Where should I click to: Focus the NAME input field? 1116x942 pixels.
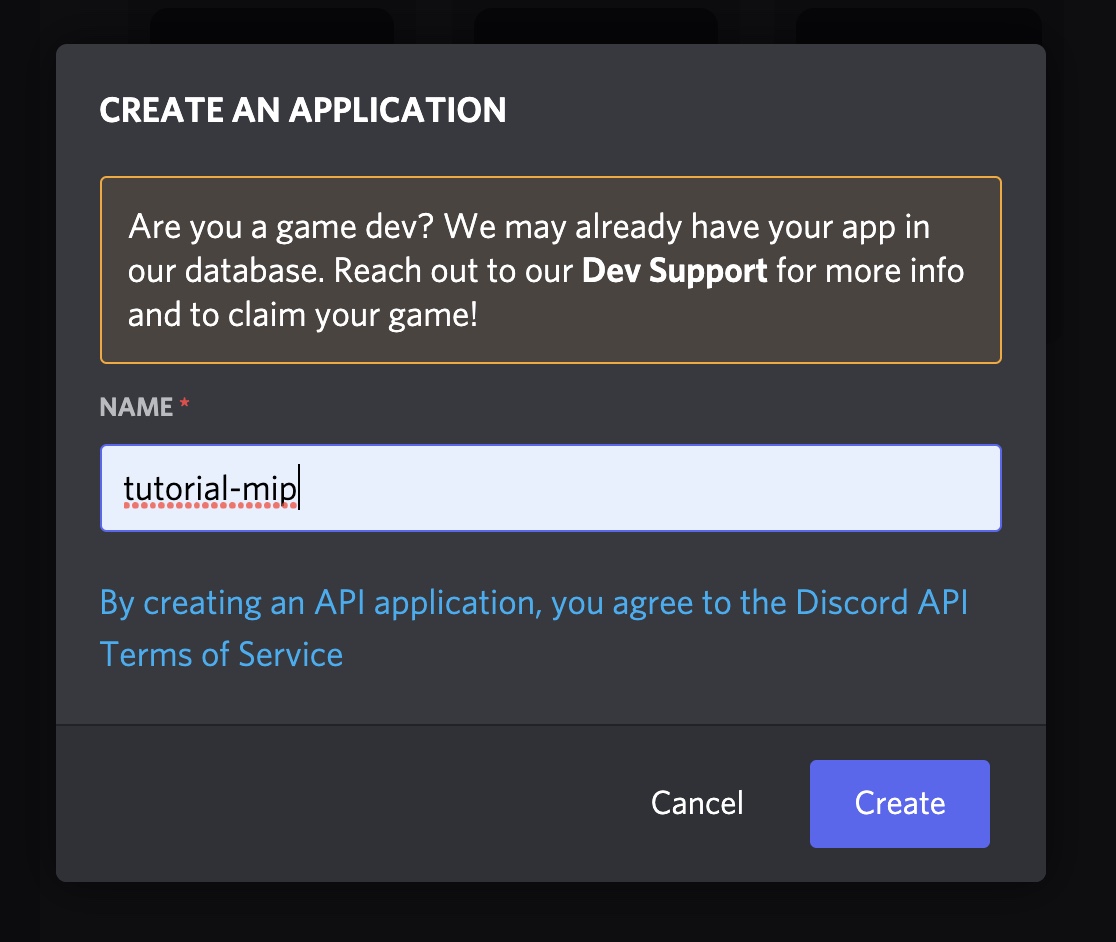click(551, 488)
